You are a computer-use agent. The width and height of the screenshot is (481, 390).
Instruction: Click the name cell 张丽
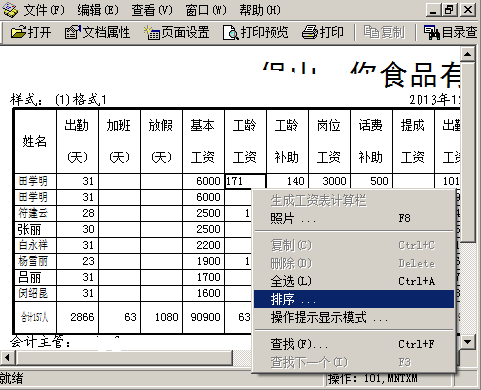(35, 229)
